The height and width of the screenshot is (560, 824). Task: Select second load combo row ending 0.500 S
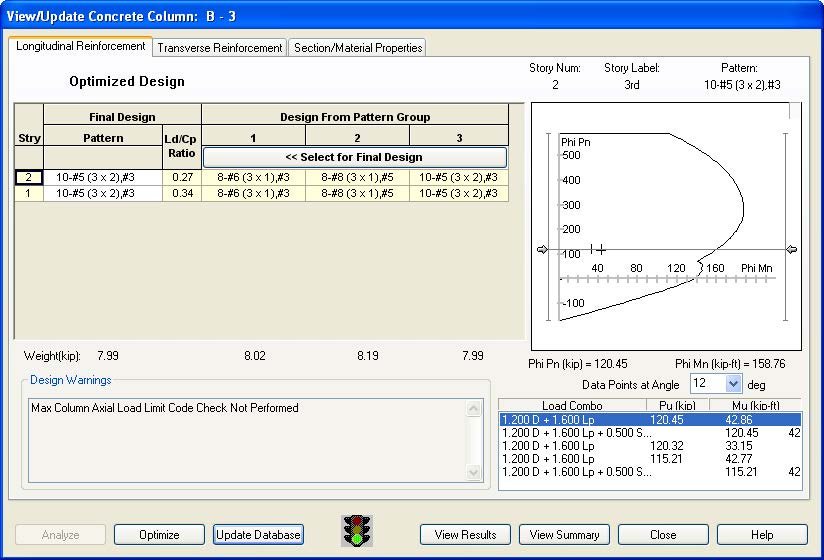click(650, 433)
